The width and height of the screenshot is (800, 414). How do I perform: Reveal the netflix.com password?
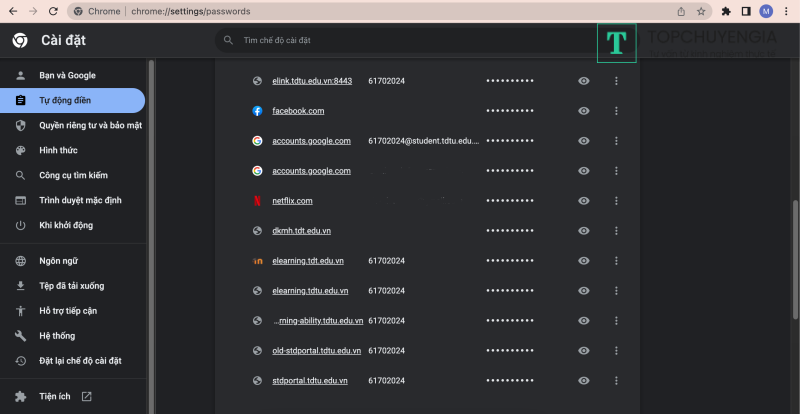pos(584,201)
